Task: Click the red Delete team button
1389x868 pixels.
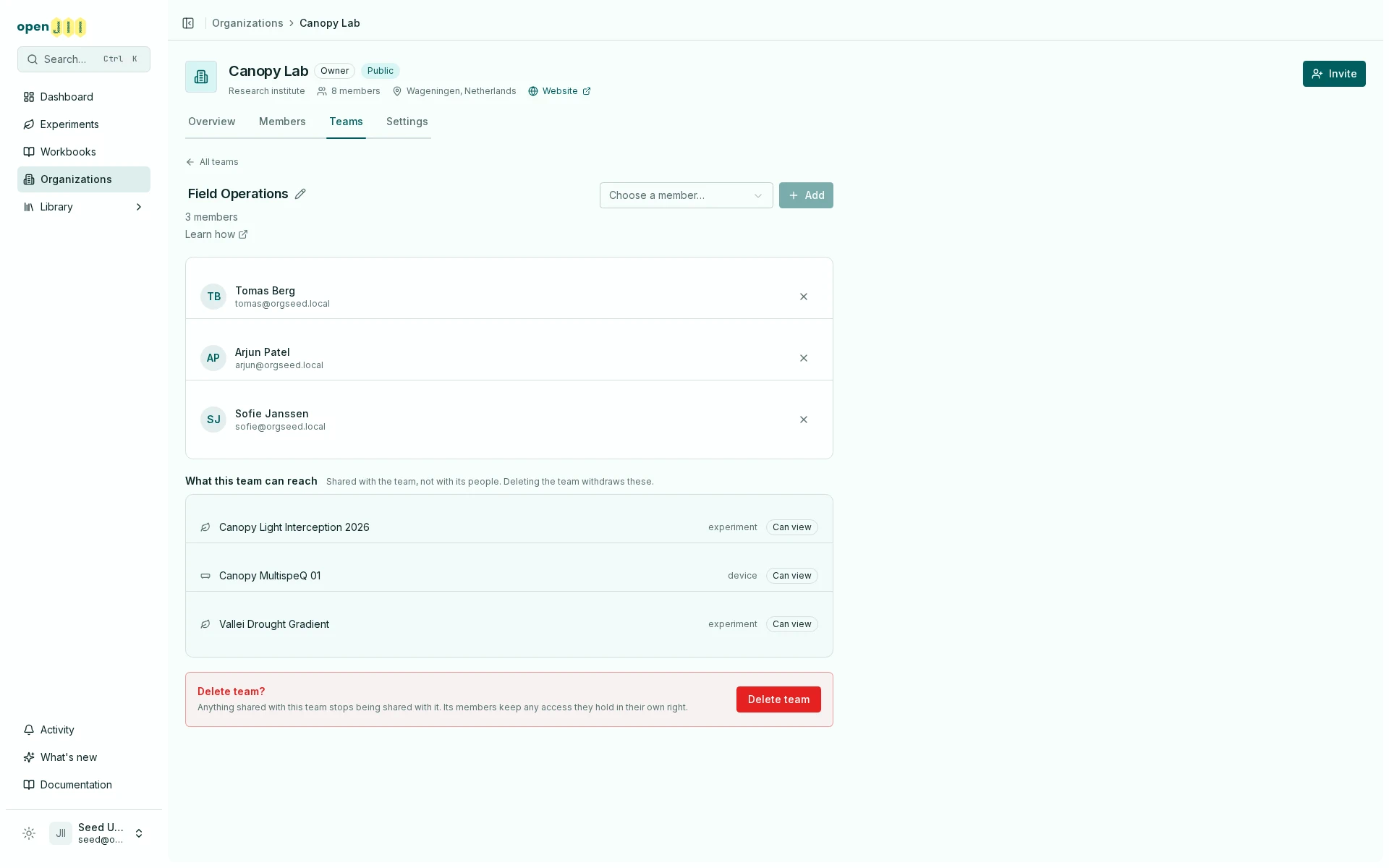Action: 778,699
